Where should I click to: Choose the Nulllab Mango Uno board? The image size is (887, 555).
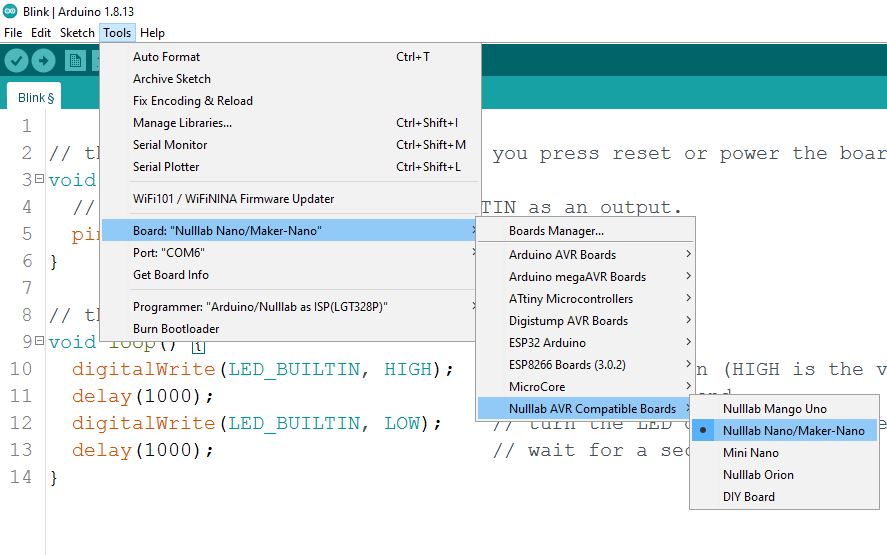click(x=774, y=408)
